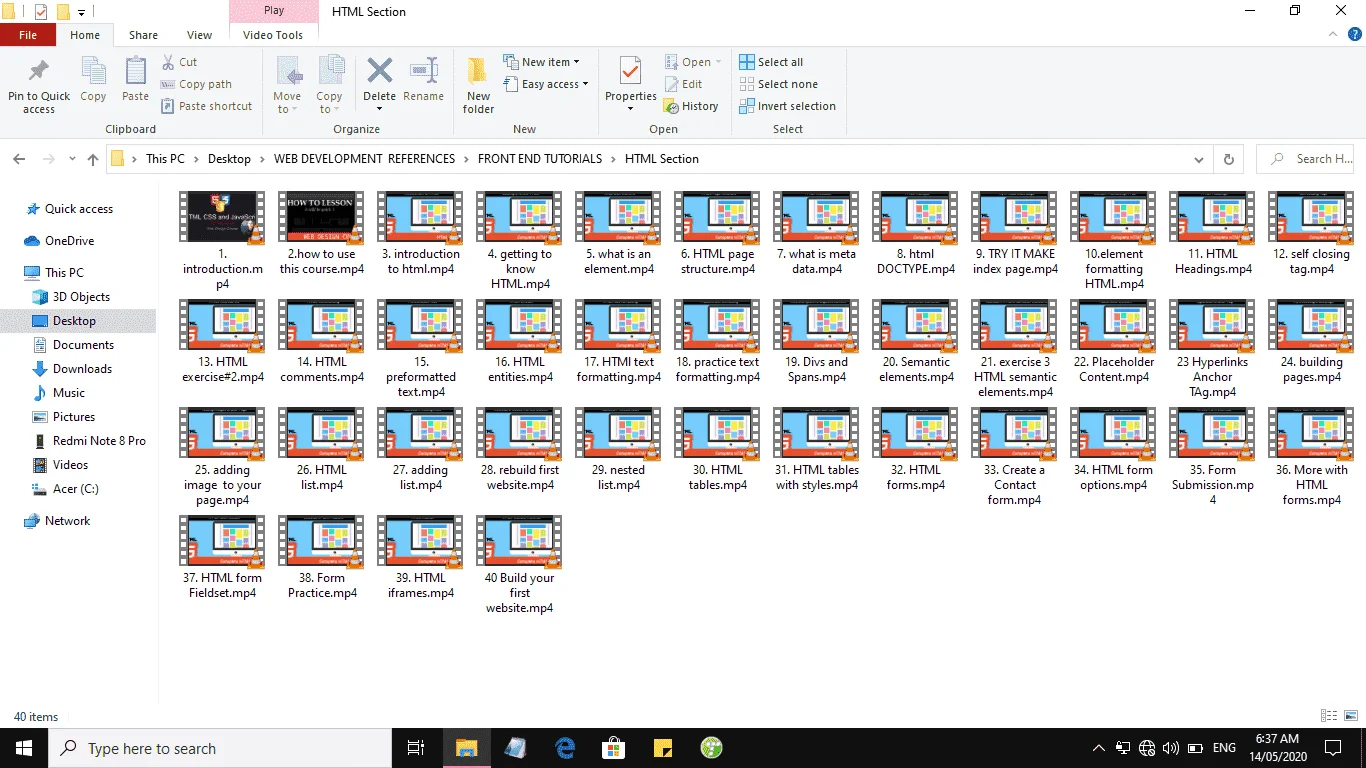This screenshot has height=768, width=1366.
Task: Open the Play contextual tab header
Action: (273, 11)
